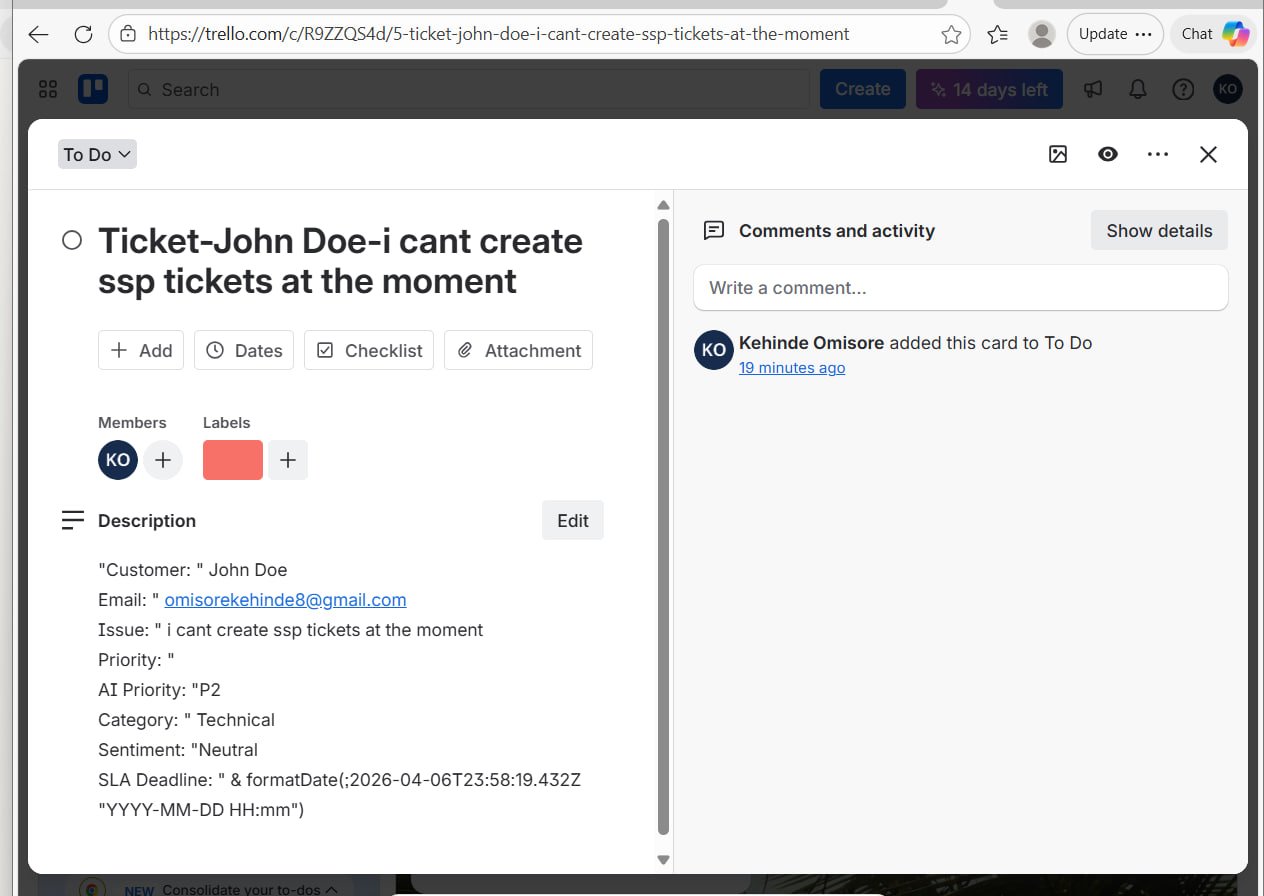Click the card cover image icon
The width and height of the screenshot is (1264, 896).
pos(1058,154)
